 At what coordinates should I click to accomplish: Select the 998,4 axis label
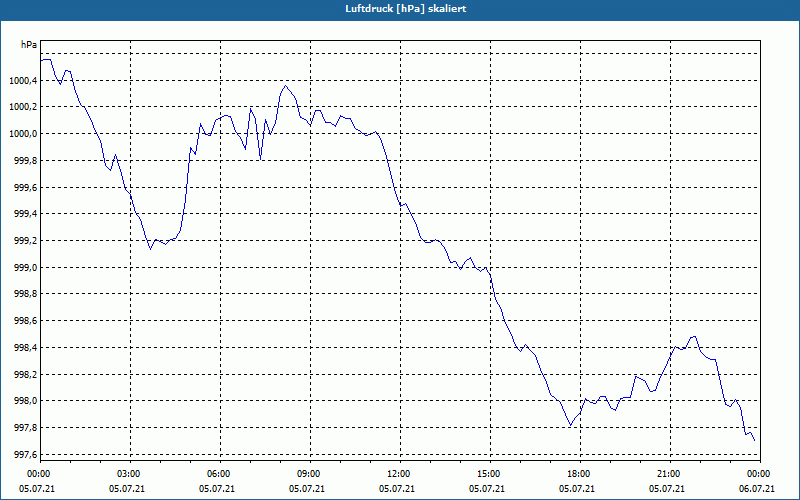pyautogui.click(x=25, y=347)
